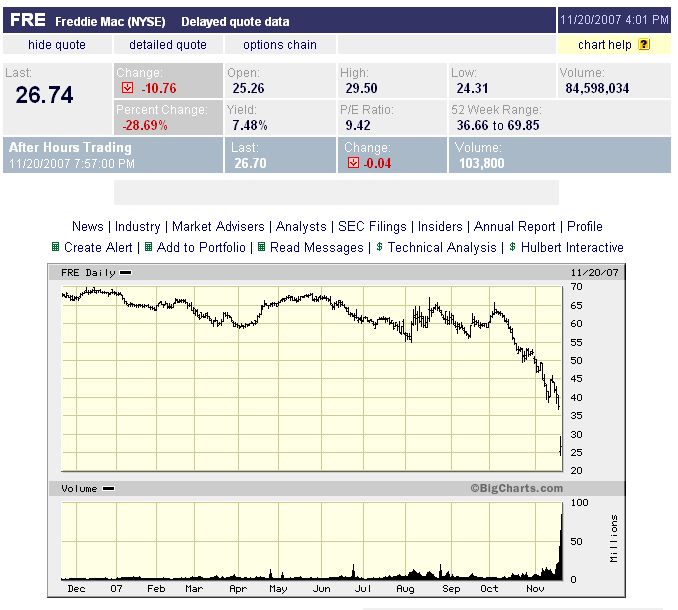The image size is (678, 610).
Task: Open chart help
Action: click(604, 45)
